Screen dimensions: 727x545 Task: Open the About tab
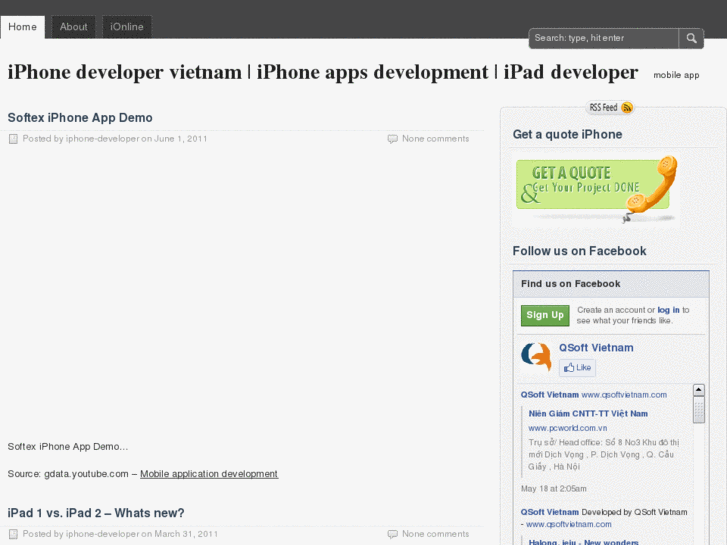point(73,27)
